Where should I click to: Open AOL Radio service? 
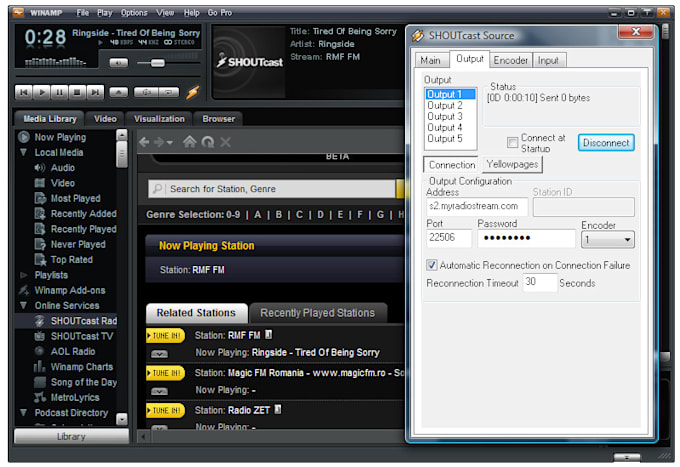(x=73, y=351)
